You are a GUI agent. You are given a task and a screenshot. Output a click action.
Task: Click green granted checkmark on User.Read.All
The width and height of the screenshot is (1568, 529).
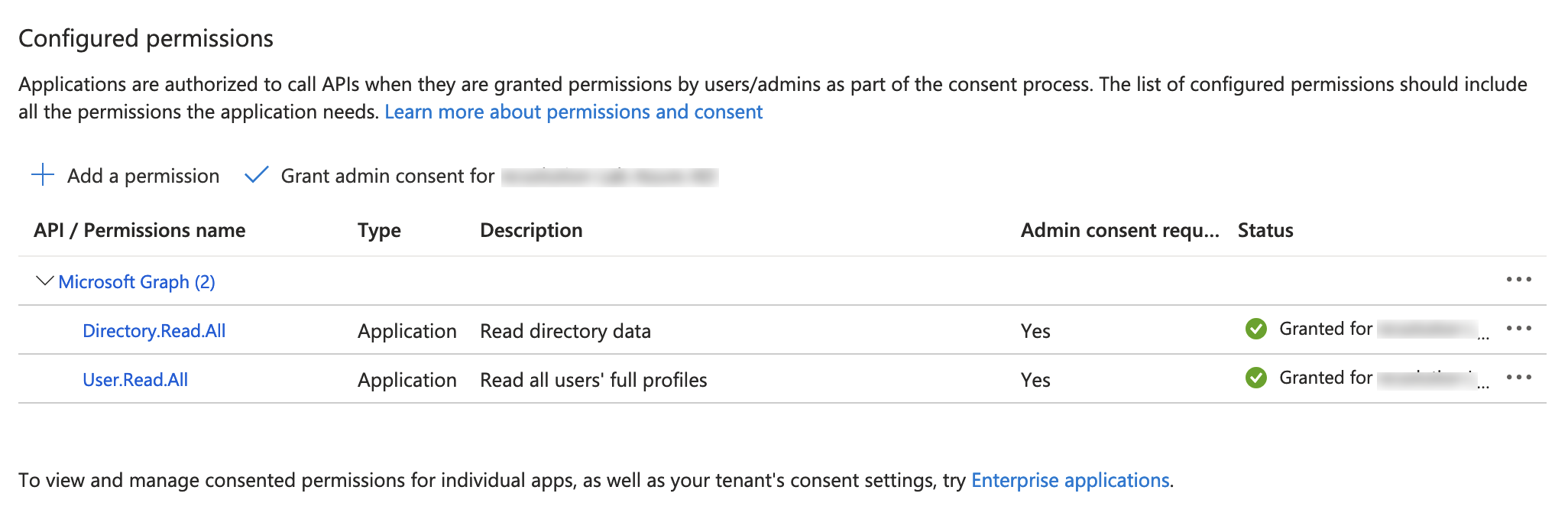pos(1255,378)
